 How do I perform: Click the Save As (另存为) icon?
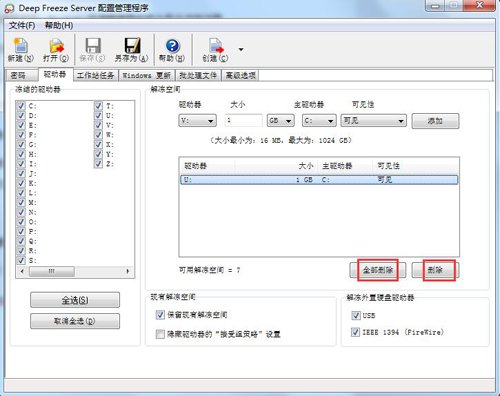[132, 46]
